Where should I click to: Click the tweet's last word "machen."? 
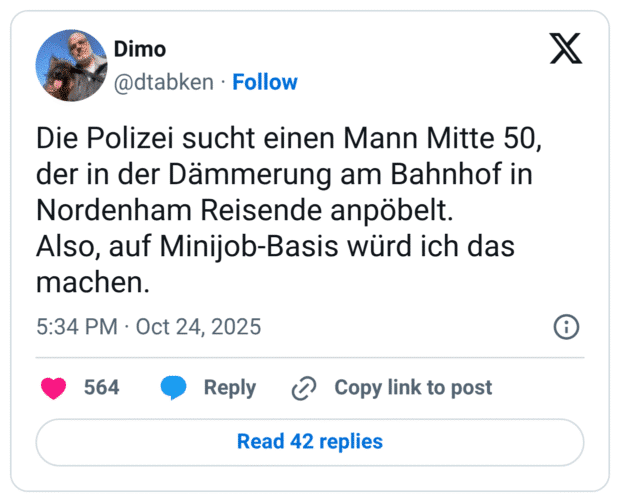click(92, 282)
